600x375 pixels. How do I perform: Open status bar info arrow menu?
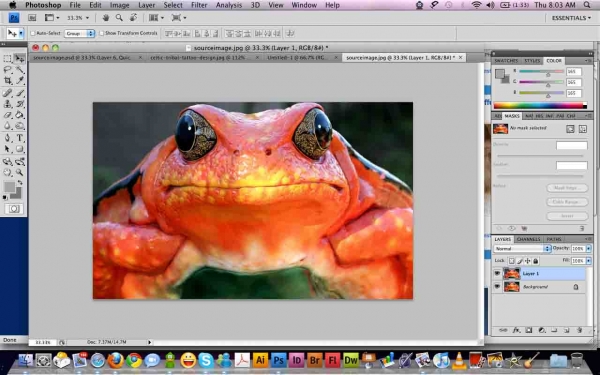[x=150, y=342]
